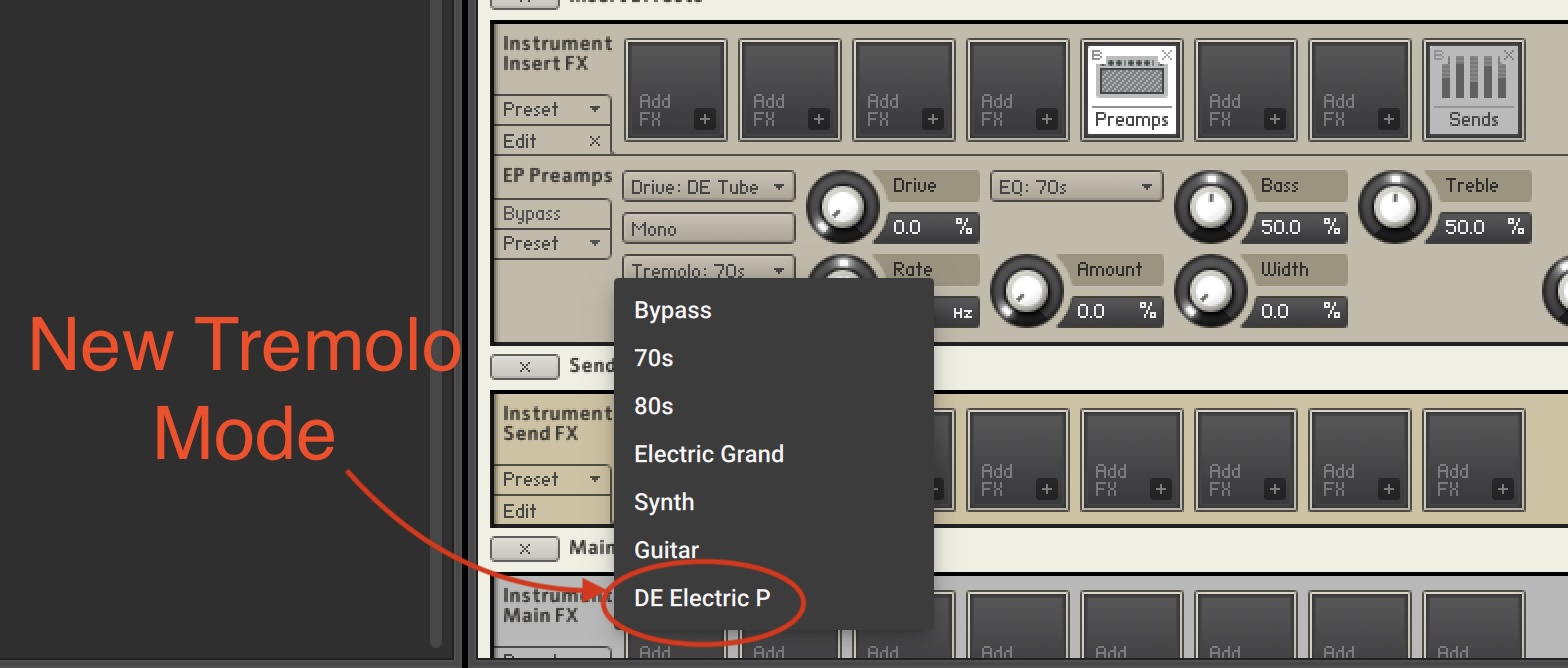1568x668 pixels.
Task: Choose Synth tremolo mode
Action: [773, 502]
